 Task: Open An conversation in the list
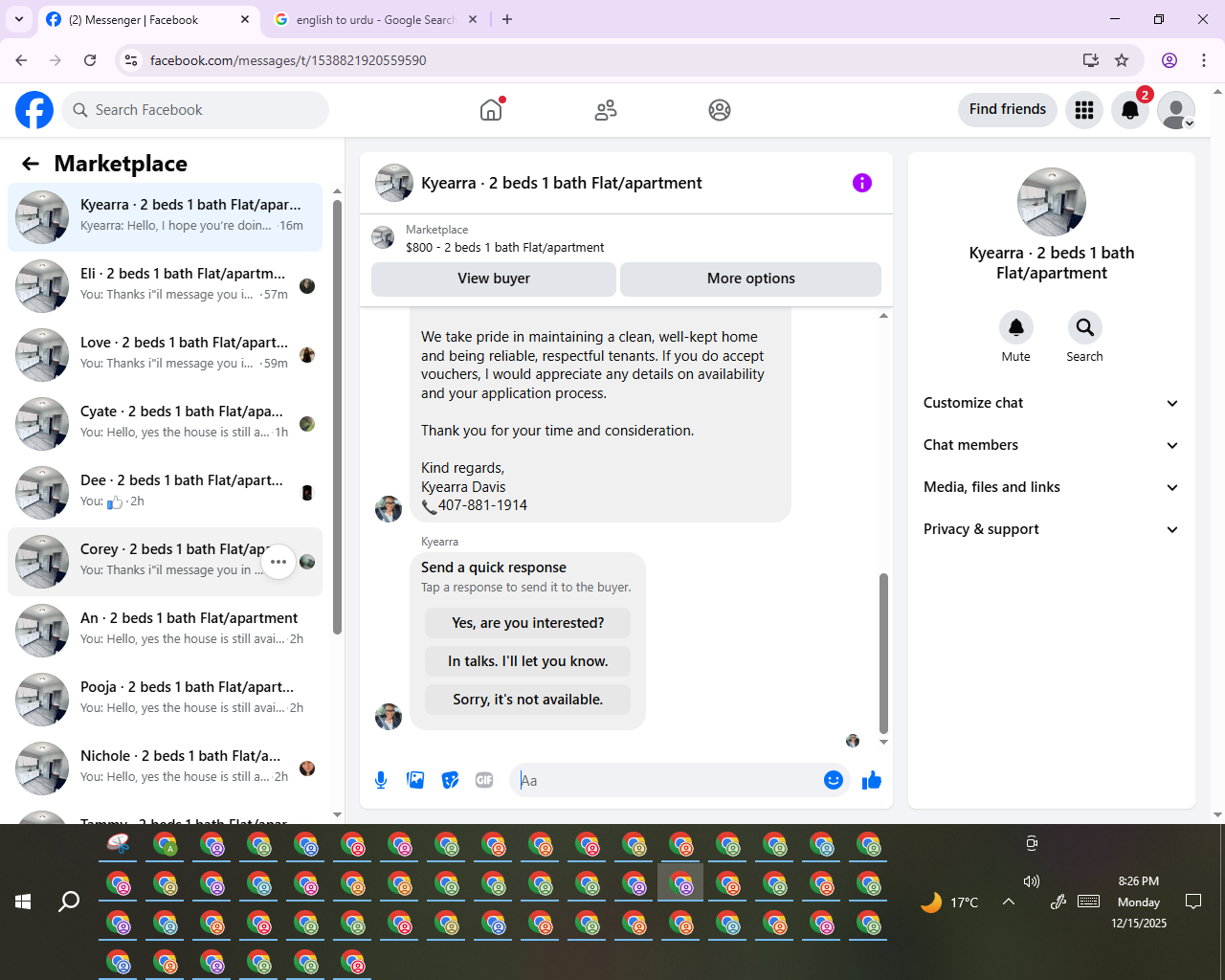pyautogui.click(x=165, y=631)
